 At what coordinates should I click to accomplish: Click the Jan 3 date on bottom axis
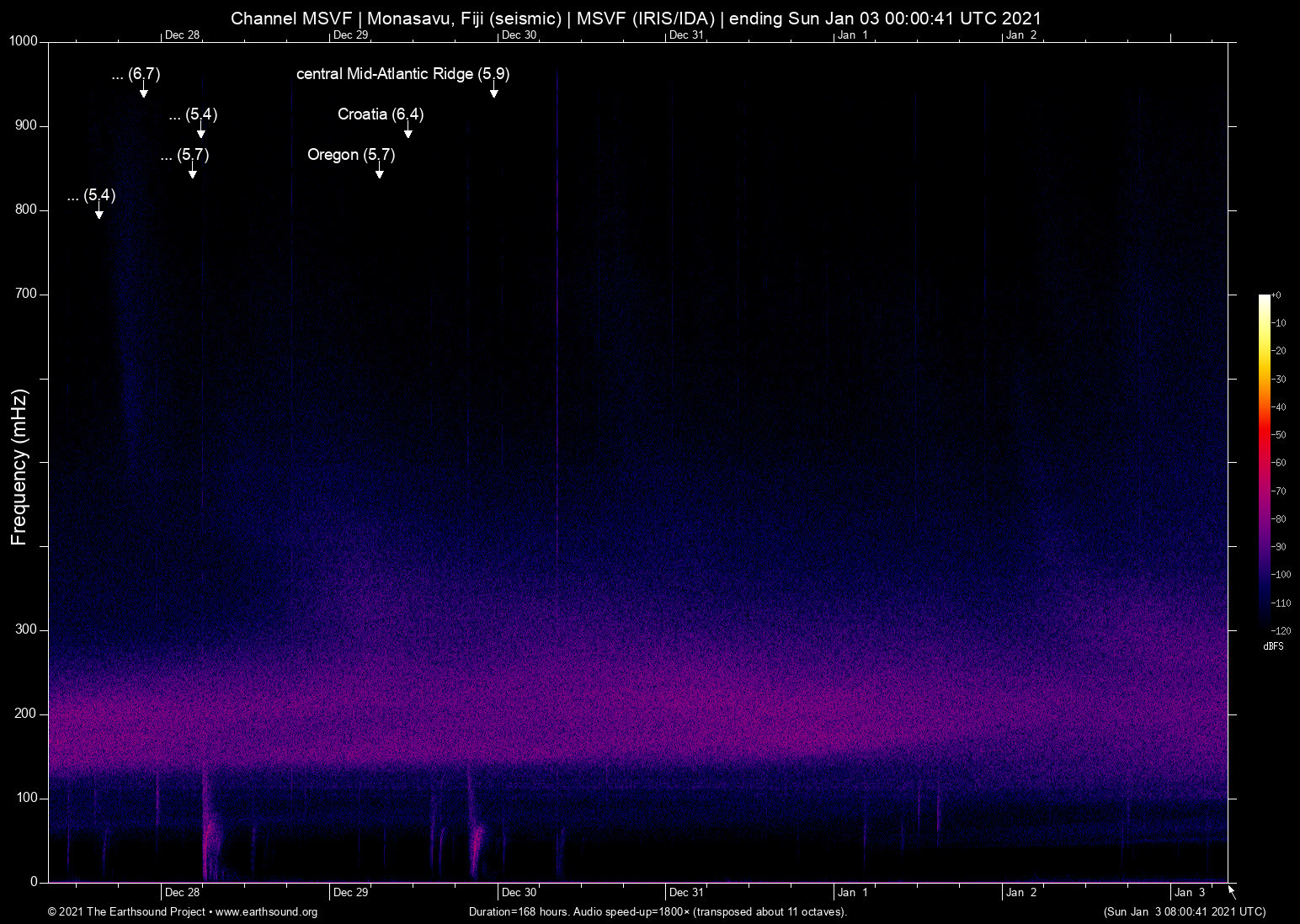tap(1189, 893)
